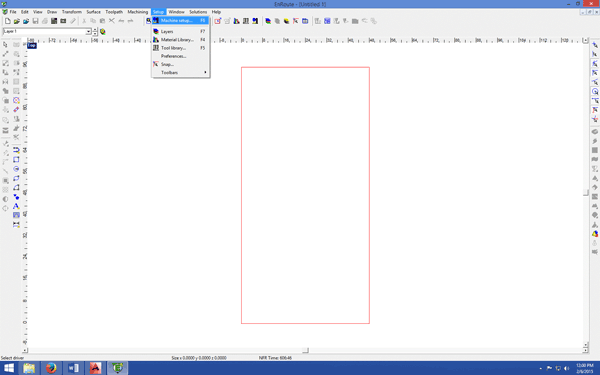Open the Window menu
This screenshot has height=375, width=600.
pyautogui.click(x=176, y=12)
